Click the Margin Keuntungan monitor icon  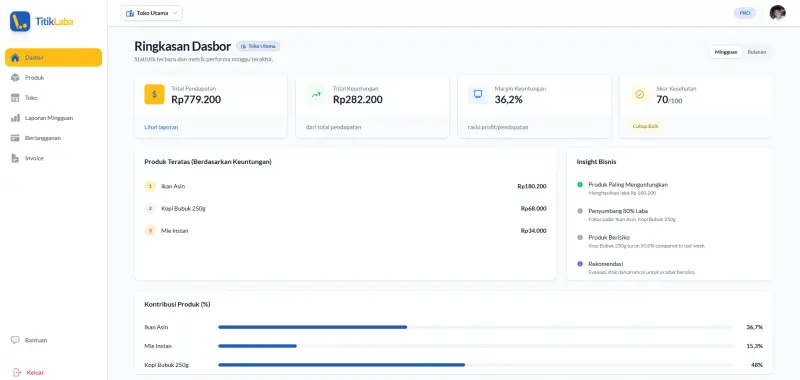[478, 94]
